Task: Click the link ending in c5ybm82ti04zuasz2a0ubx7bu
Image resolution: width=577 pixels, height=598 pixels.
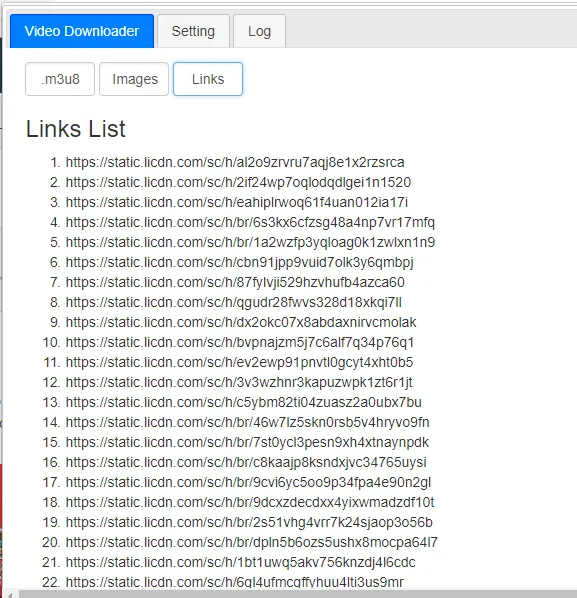Action: 244,402
